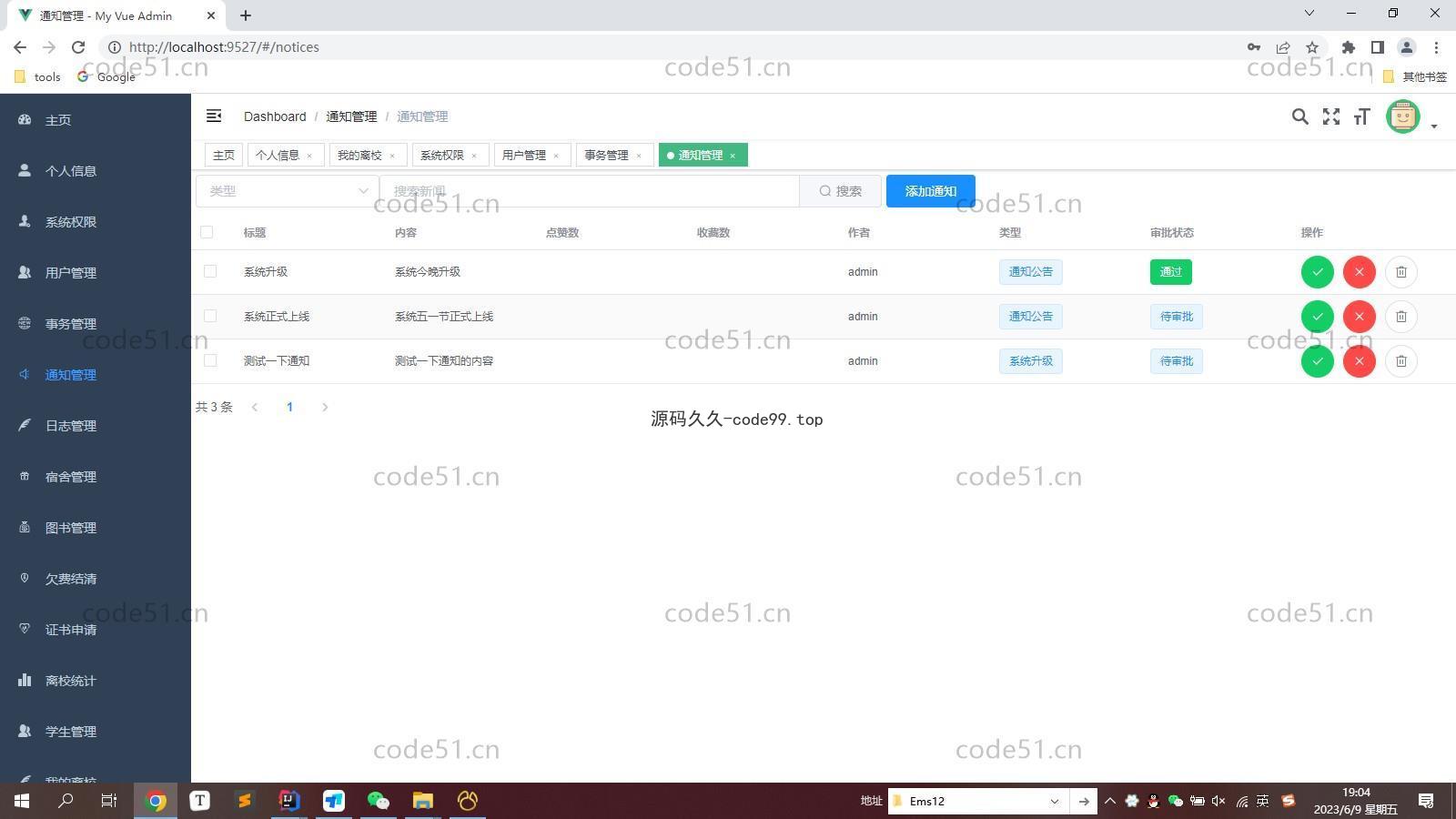Screen dimensions: 1456x819
Task: Check the 系统正式上线 row checkbox
Action: 210,316
